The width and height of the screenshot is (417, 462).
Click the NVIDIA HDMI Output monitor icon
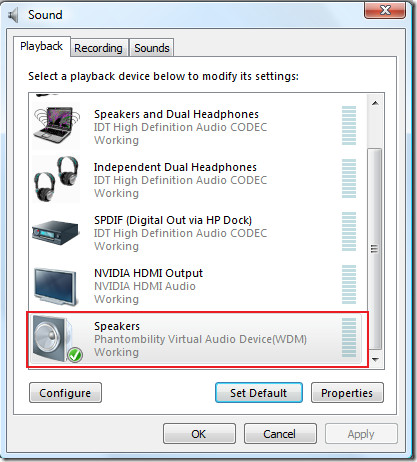point(56,286)
